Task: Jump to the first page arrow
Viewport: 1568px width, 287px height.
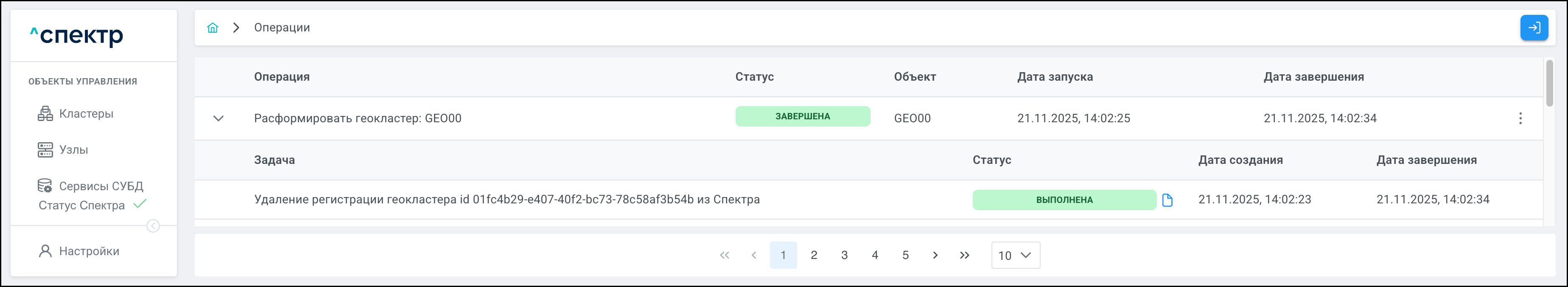Action: 724,255
